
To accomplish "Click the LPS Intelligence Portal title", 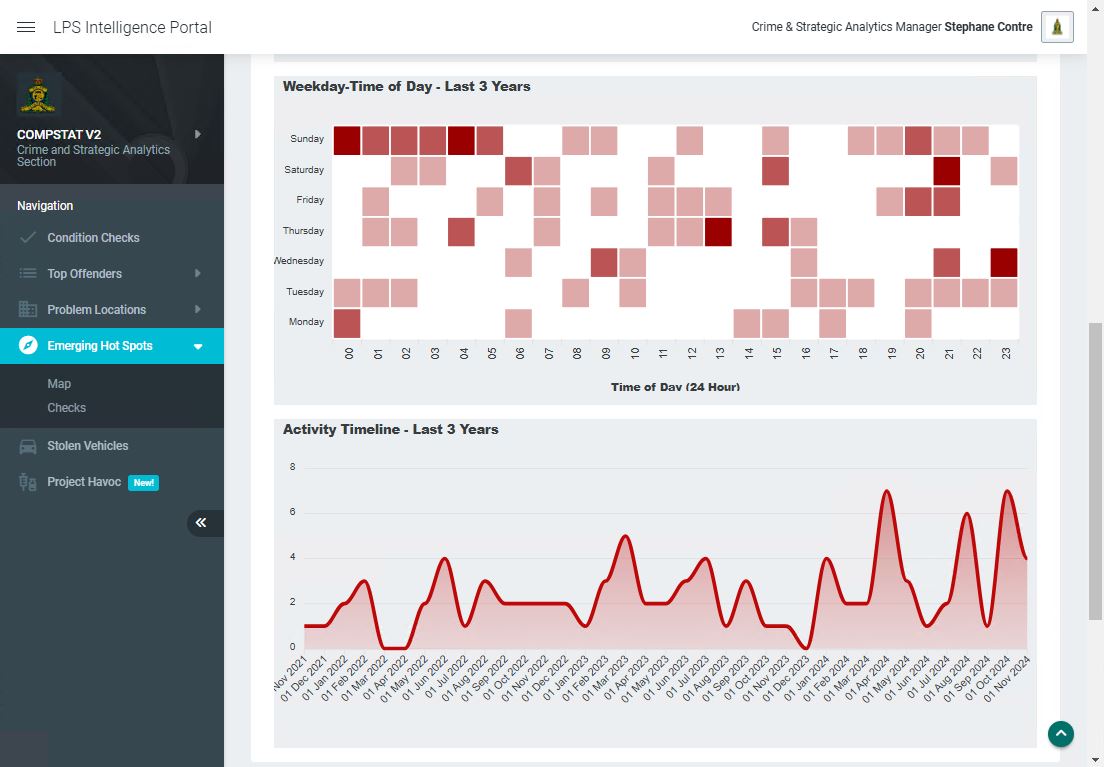I will click(132, 27).
